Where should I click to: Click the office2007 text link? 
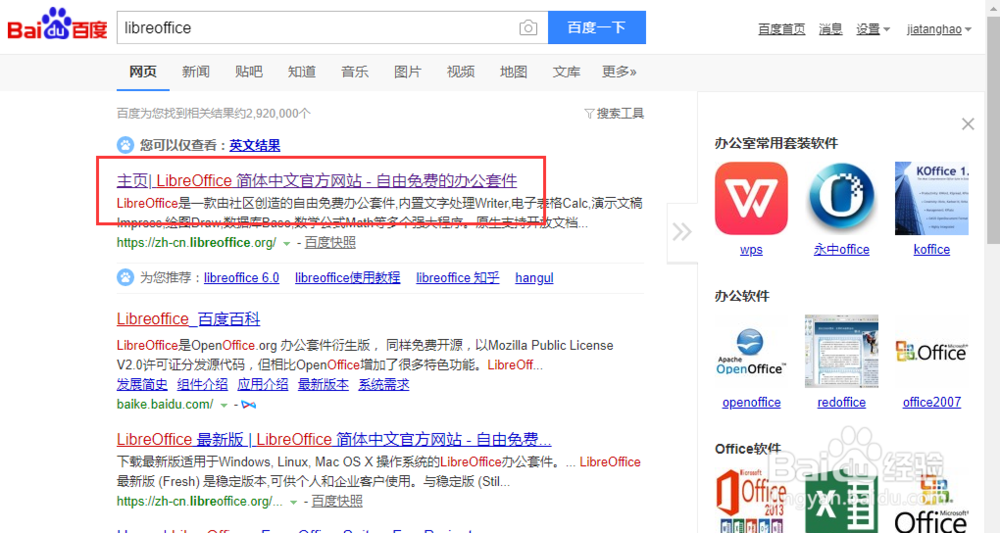click(x=932, y=402)
